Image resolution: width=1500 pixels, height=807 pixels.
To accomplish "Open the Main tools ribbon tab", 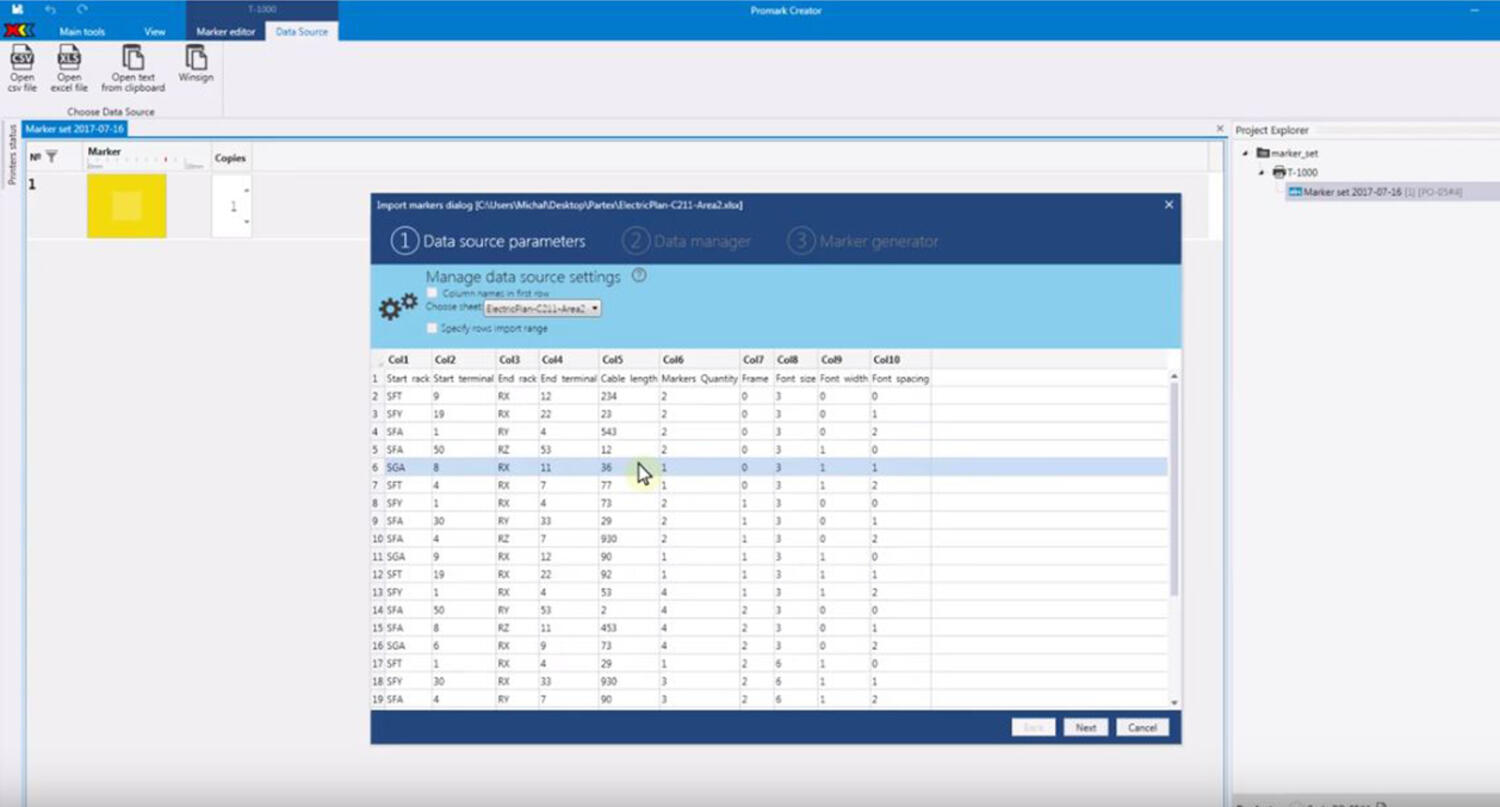I will 81,31.
